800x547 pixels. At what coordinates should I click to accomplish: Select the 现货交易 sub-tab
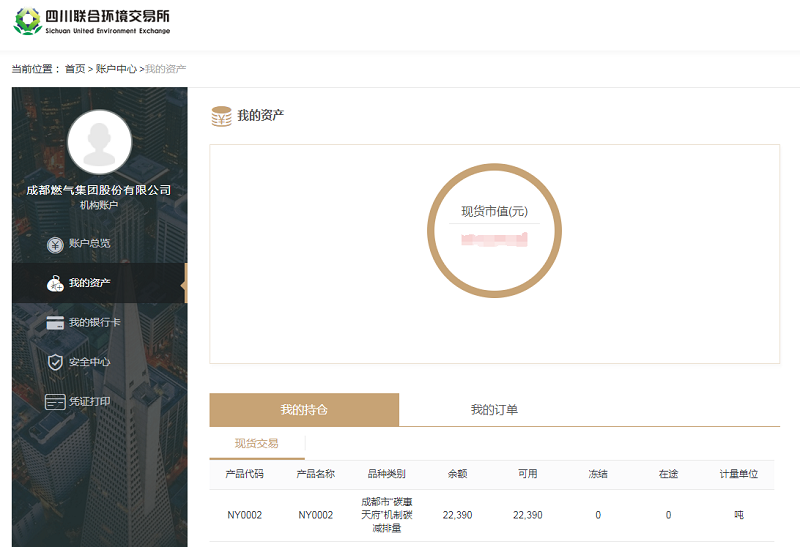(256, 443)
